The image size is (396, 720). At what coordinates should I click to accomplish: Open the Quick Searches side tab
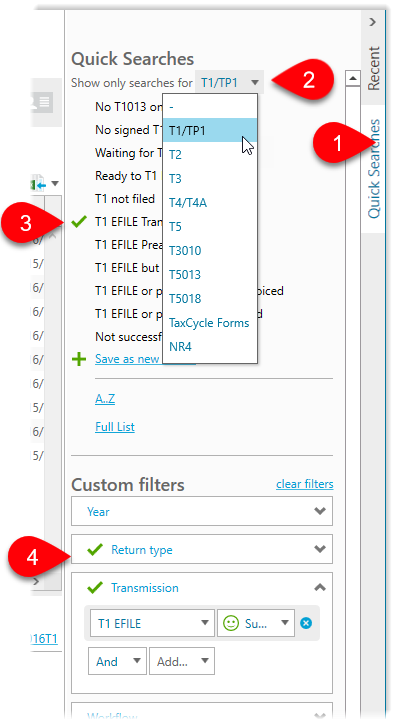[374, 169]
